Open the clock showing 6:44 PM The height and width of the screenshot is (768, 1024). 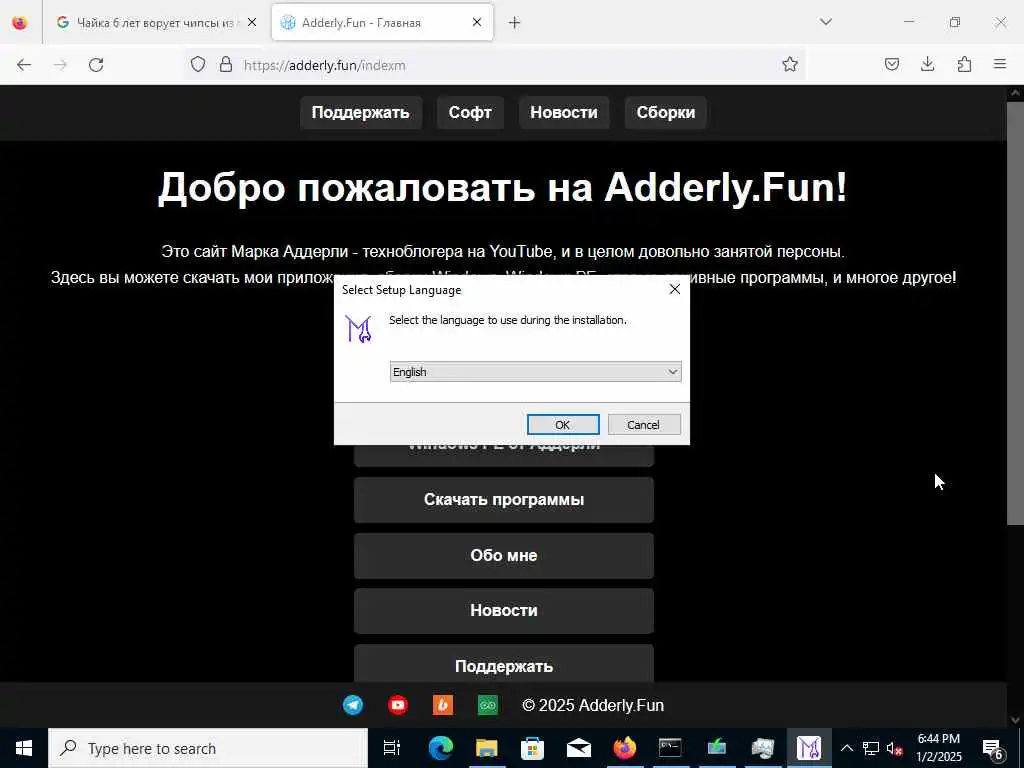[939, 748]
